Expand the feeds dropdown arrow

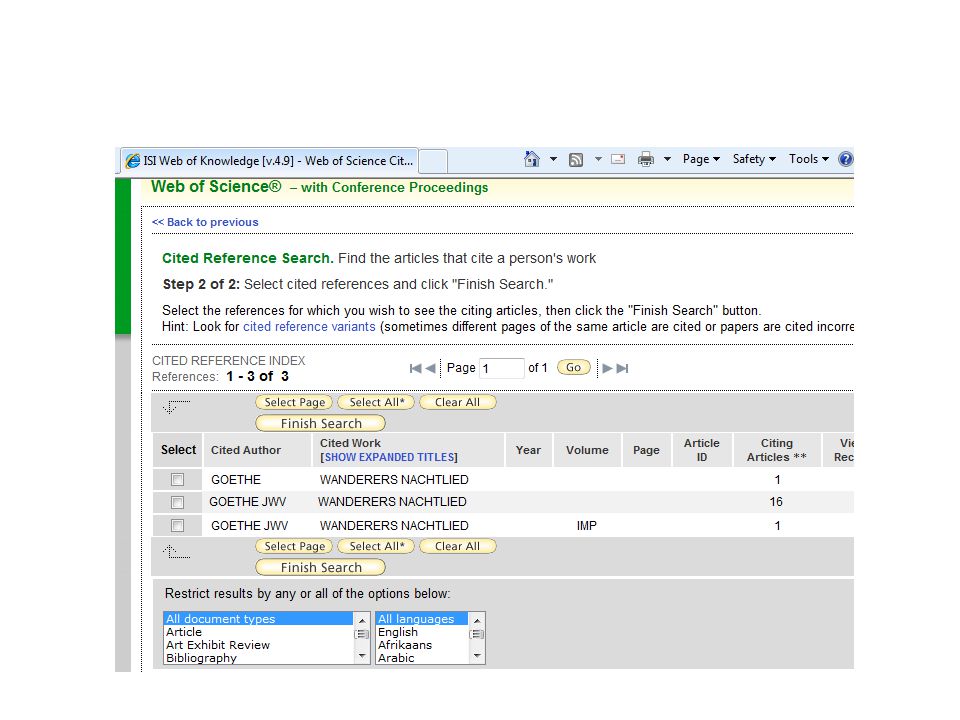[598, 159]
